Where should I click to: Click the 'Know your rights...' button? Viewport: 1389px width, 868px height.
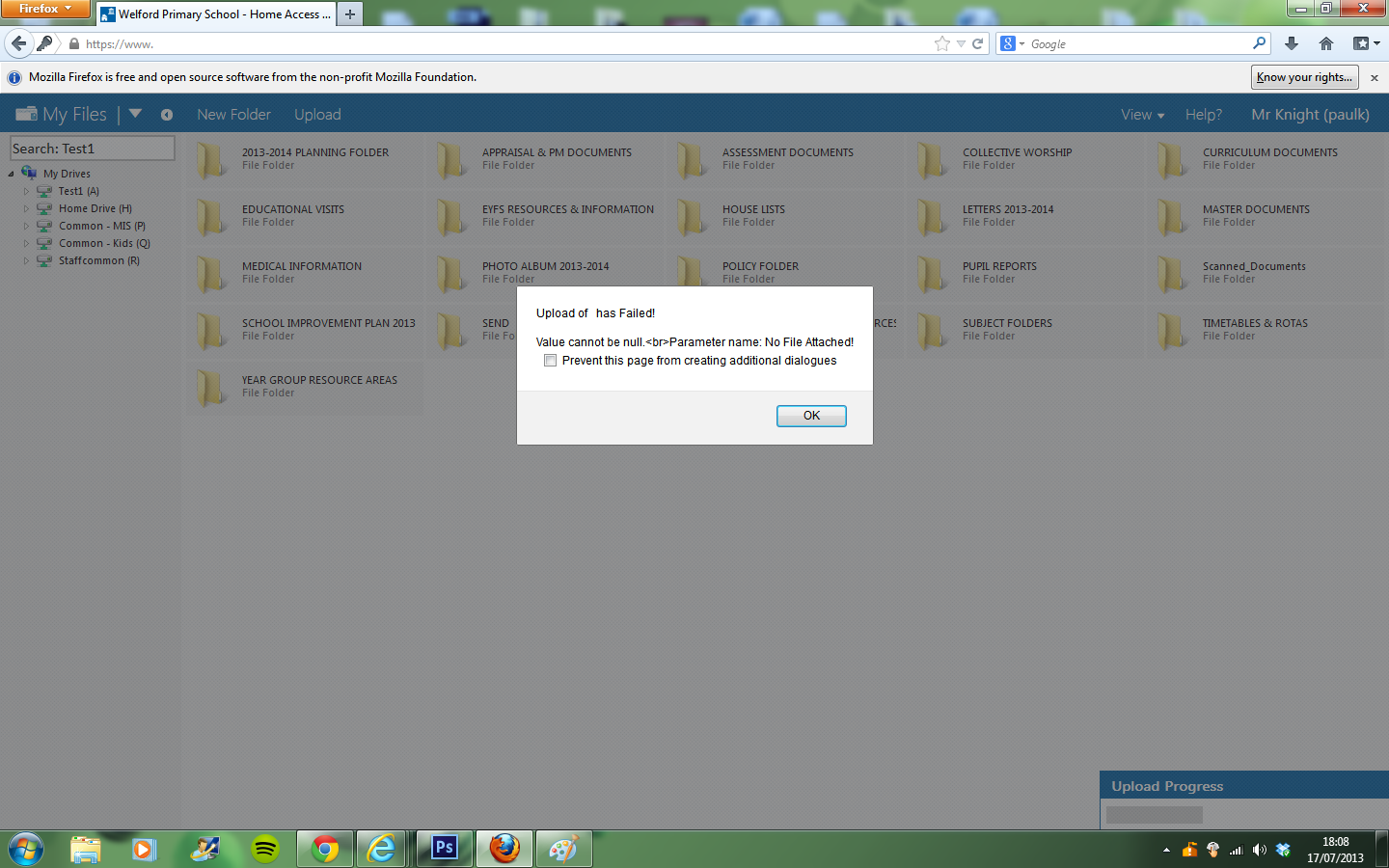(1304, 77)
